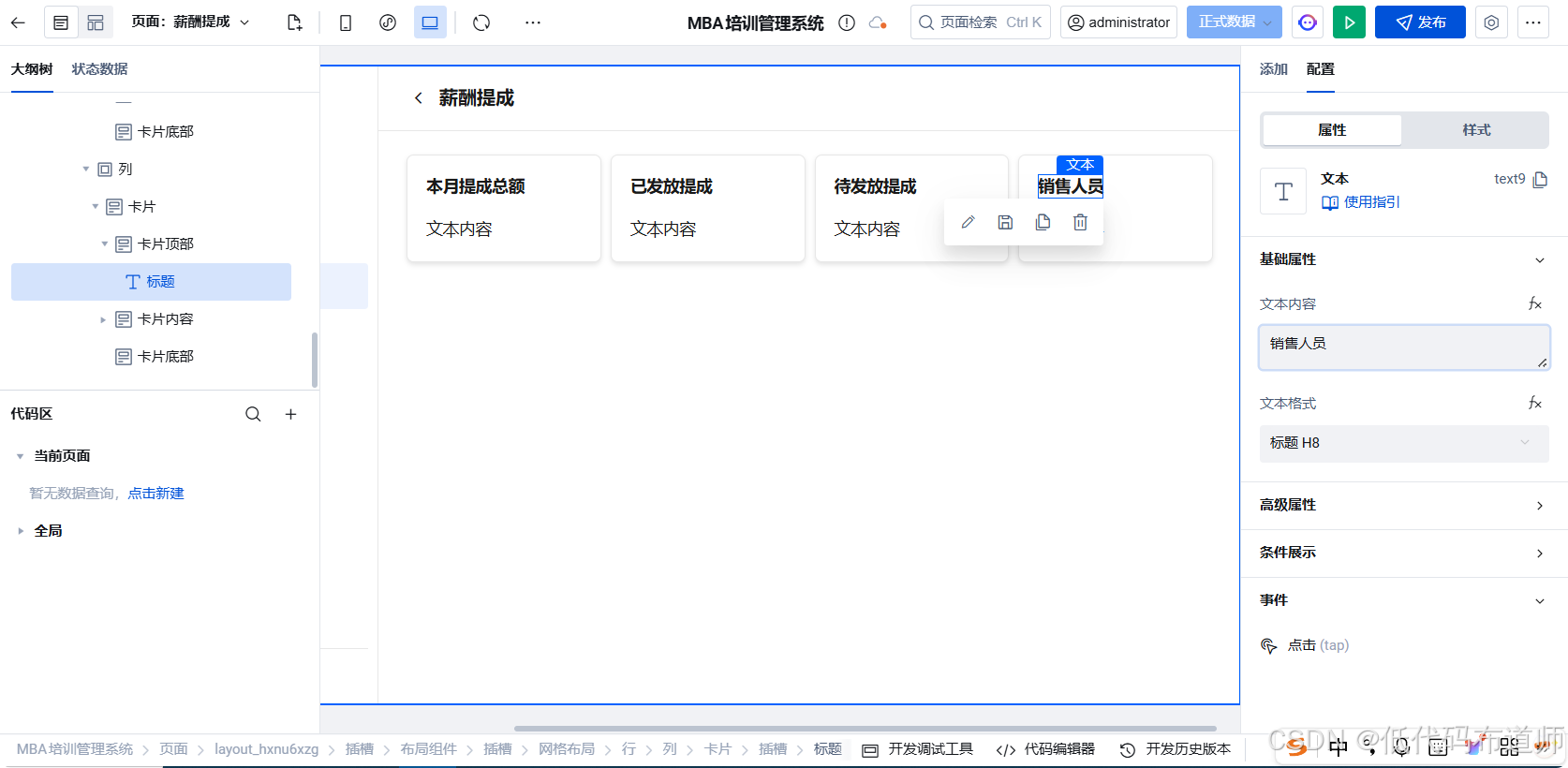
Task: Open the page list panel icon
Action: (61, 22)
